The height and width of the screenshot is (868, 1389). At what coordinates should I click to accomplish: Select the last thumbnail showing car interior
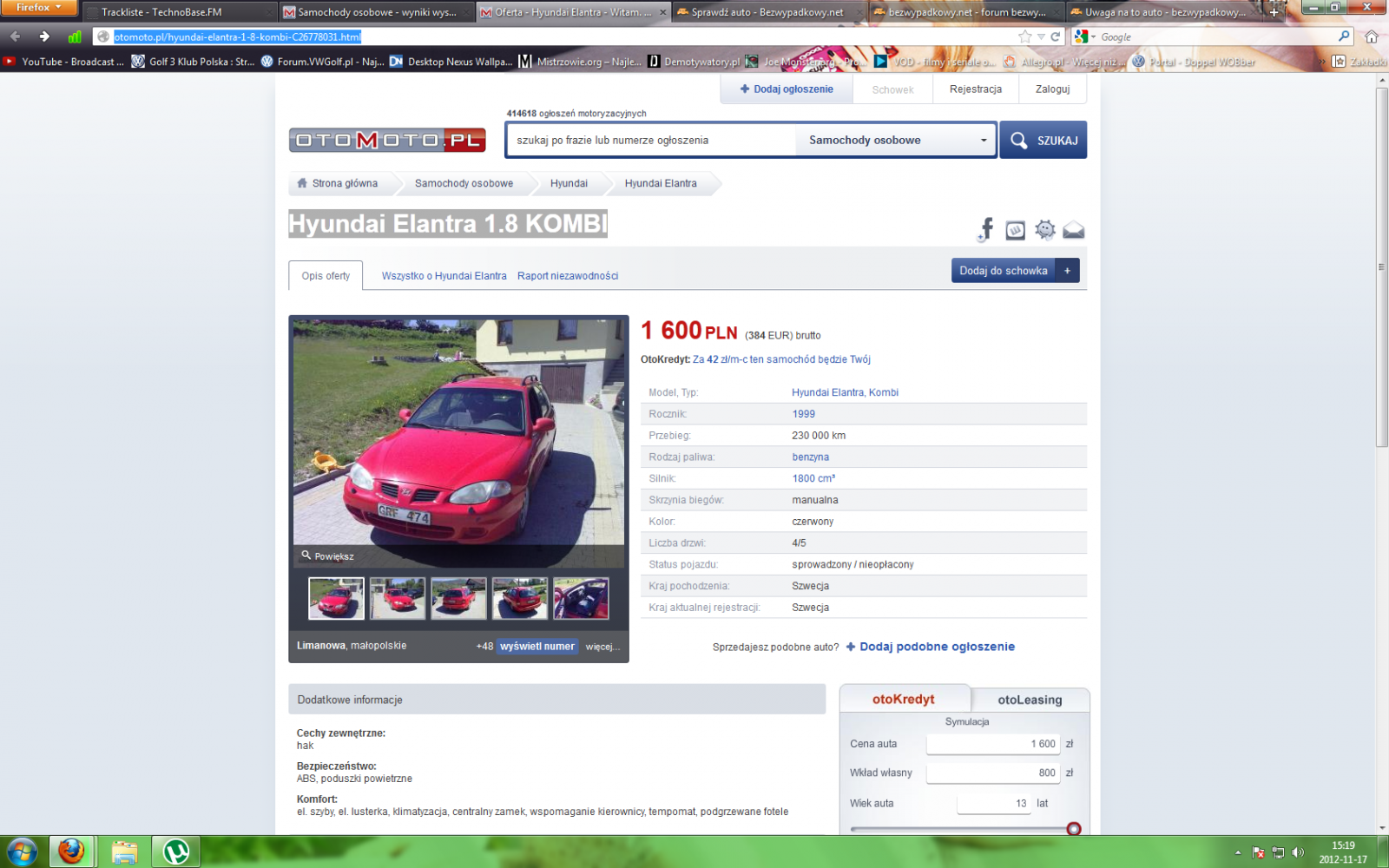pyautogui.click(x=581, y=598)
